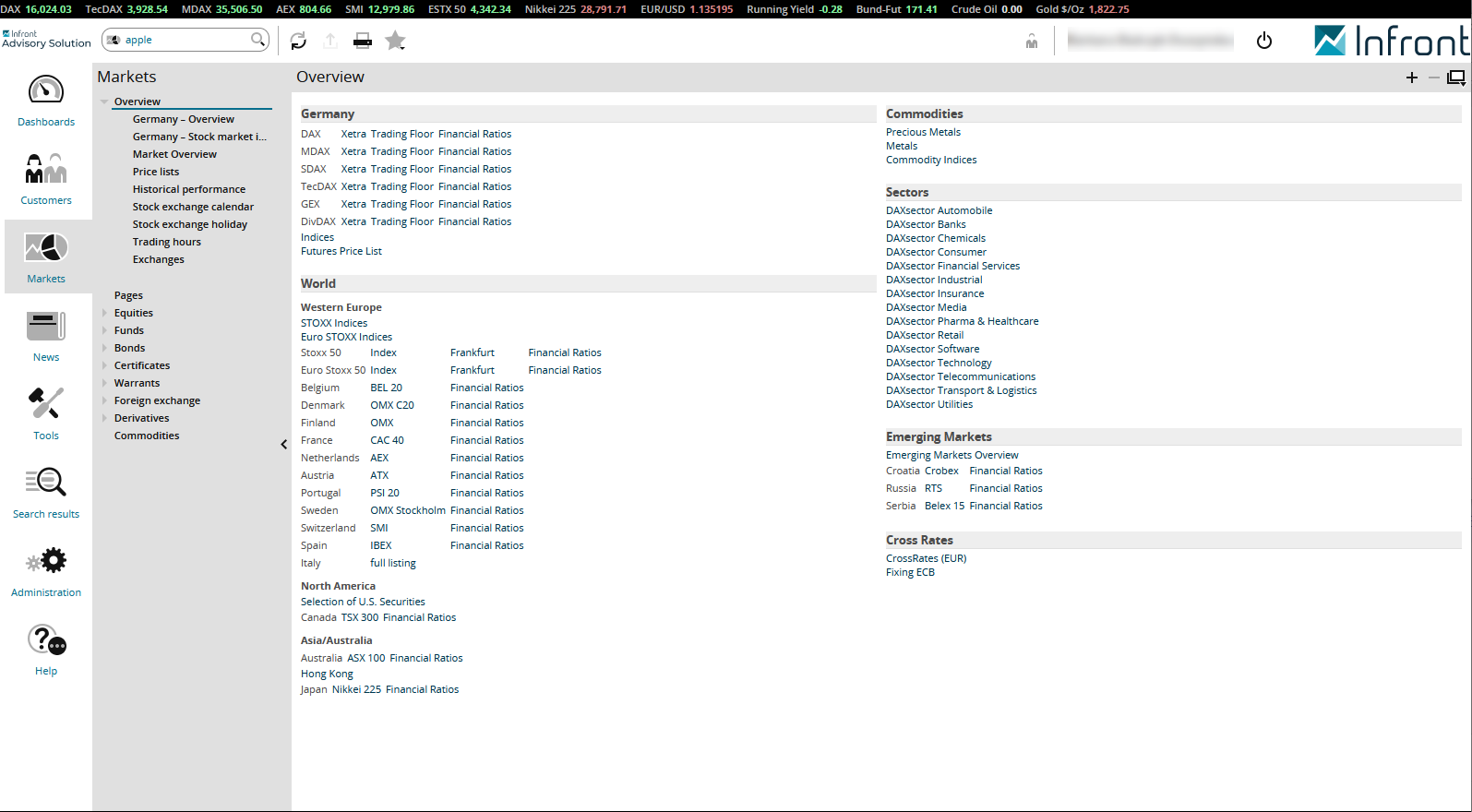Image resolution: width=1472 pixels, height=812 pixels.
Task: Click the favorites star icon
Action: coord(395,41)
